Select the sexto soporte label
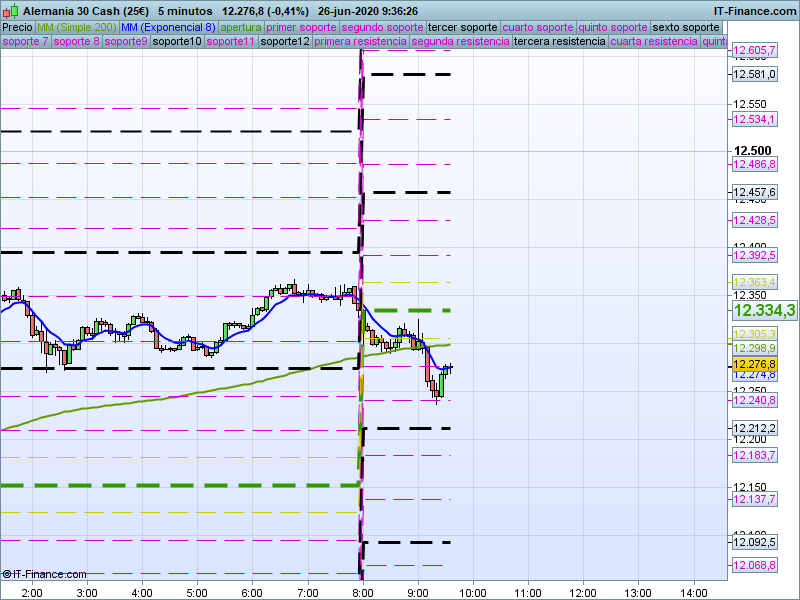This screenshot has height=600, width=800. click(685, 27)
